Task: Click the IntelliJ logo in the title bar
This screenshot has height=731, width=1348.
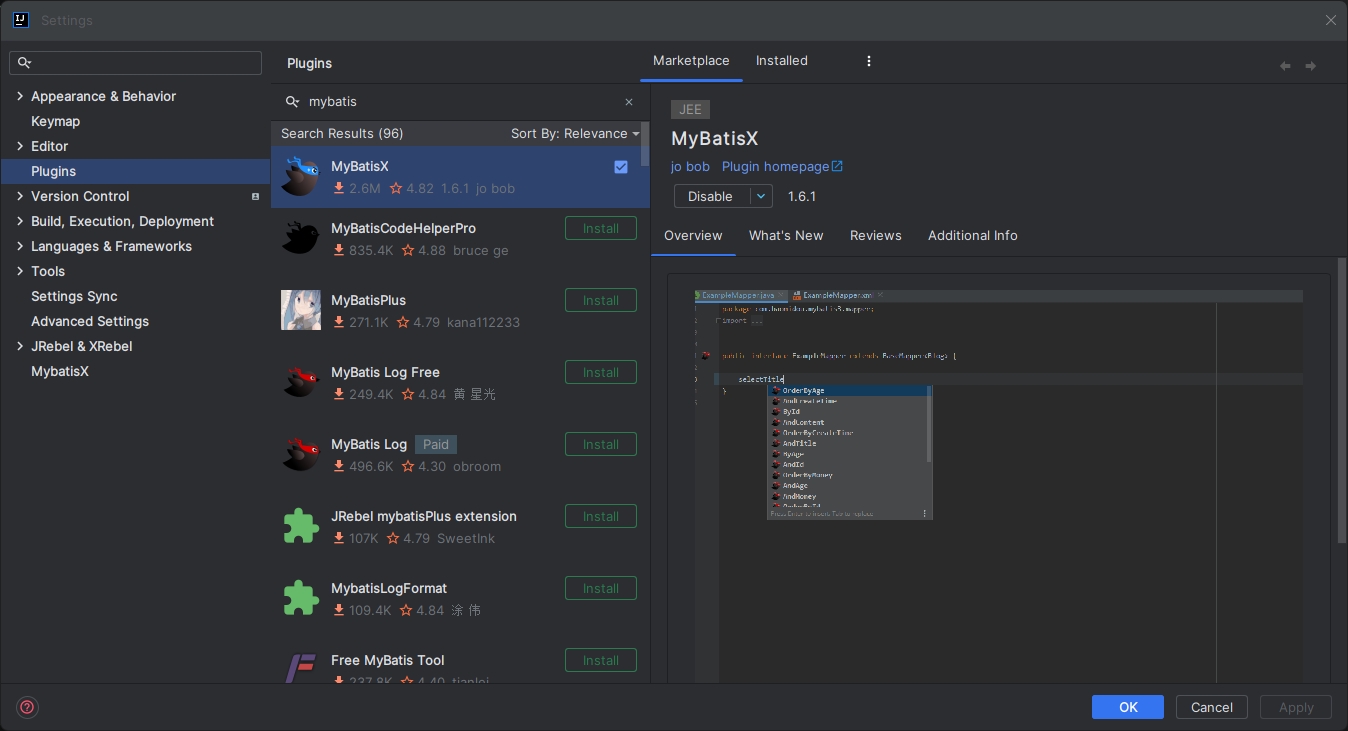Action: pyautogui.click(x=21, y=20)
